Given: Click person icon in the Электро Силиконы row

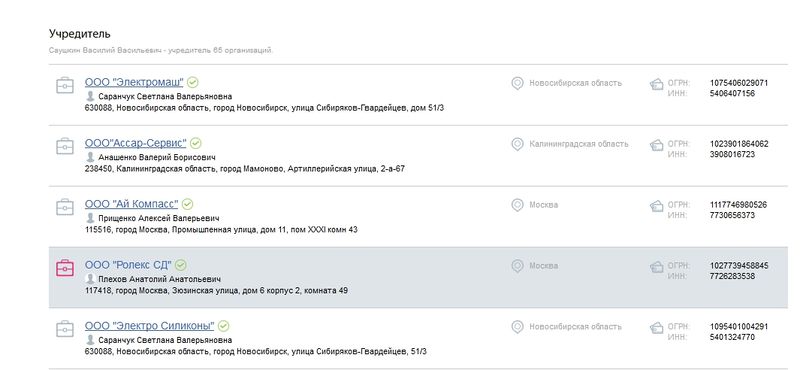Looking at the screenshot, I should [90, 339].
